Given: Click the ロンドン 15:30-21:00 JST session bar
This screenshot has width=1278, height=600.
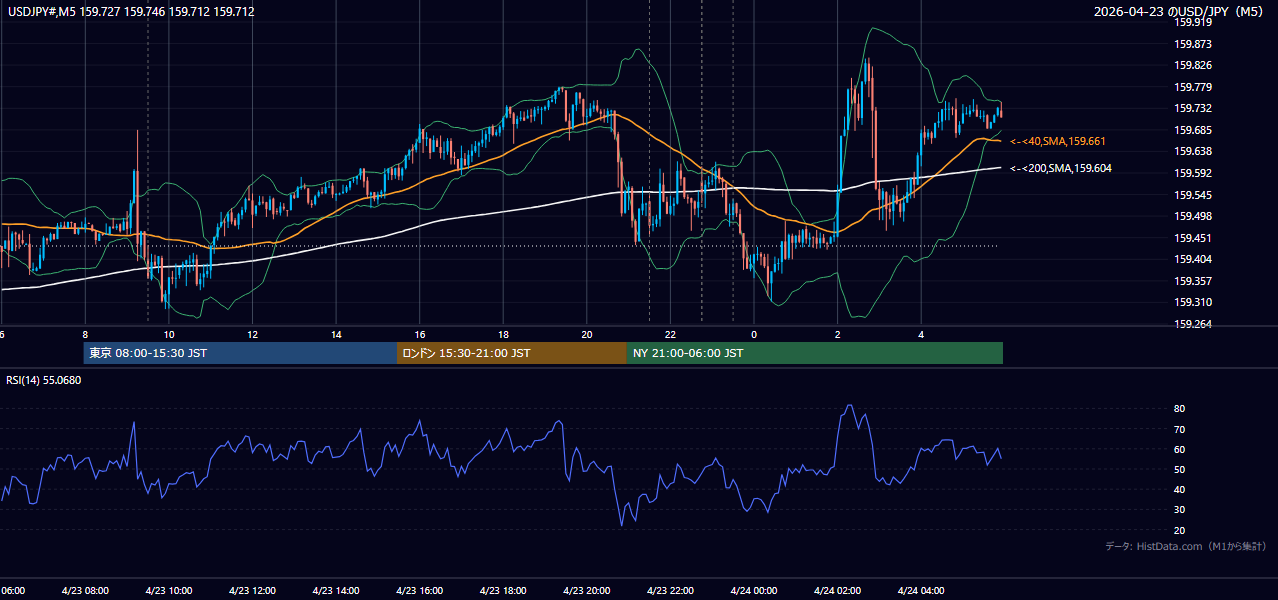Looking at the screenshot, I should click(512, 353).
